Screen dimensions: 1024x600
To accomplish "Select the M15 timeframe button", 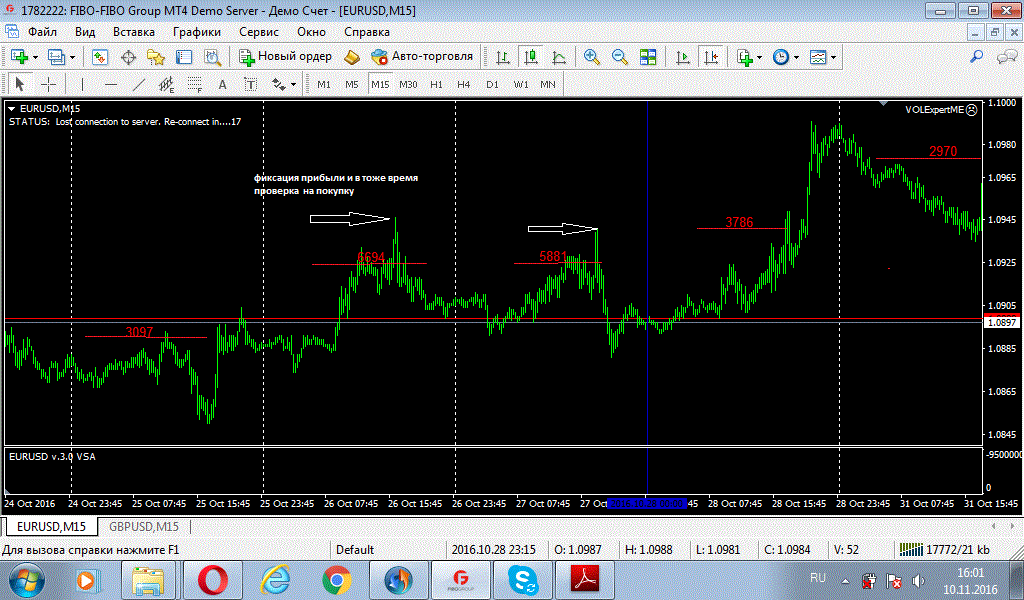I will pyautogui.click(x=380, y=84).
